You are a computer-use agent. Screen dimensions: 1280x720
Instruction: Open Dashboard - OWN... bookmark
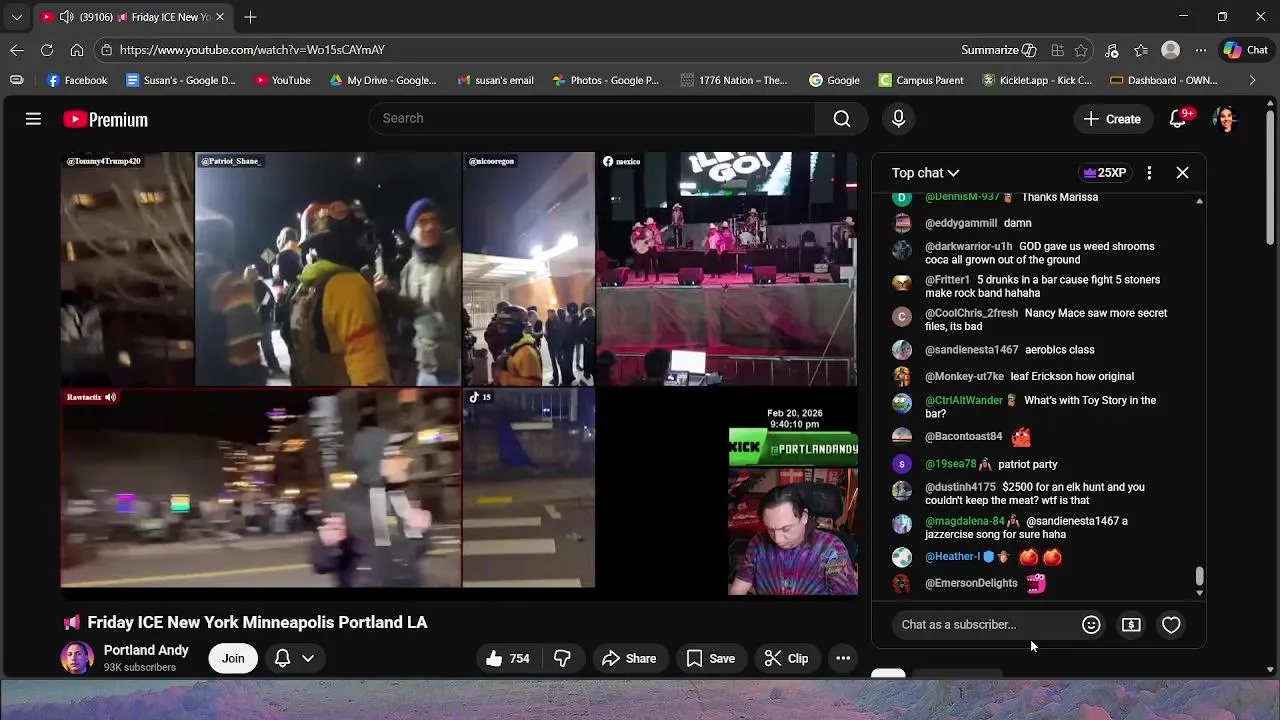coord(1164,80)
